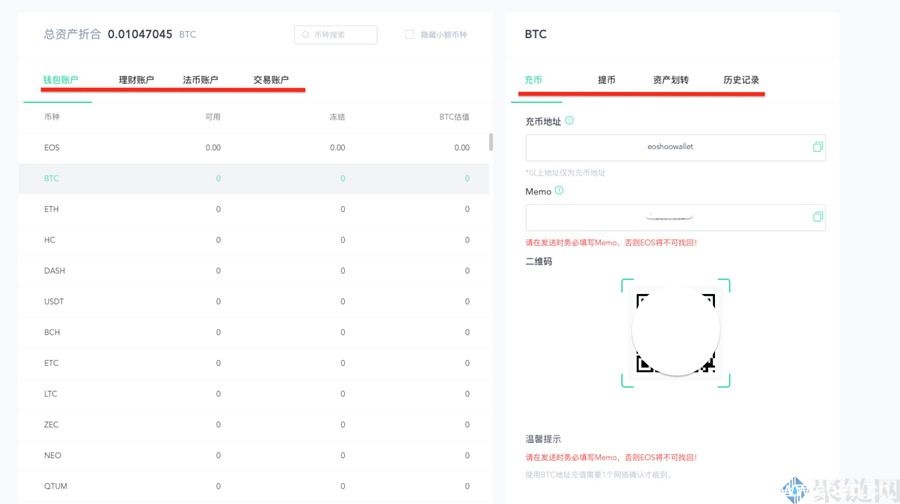Click the coin list vertical scrollbar

tap(490, 142)
